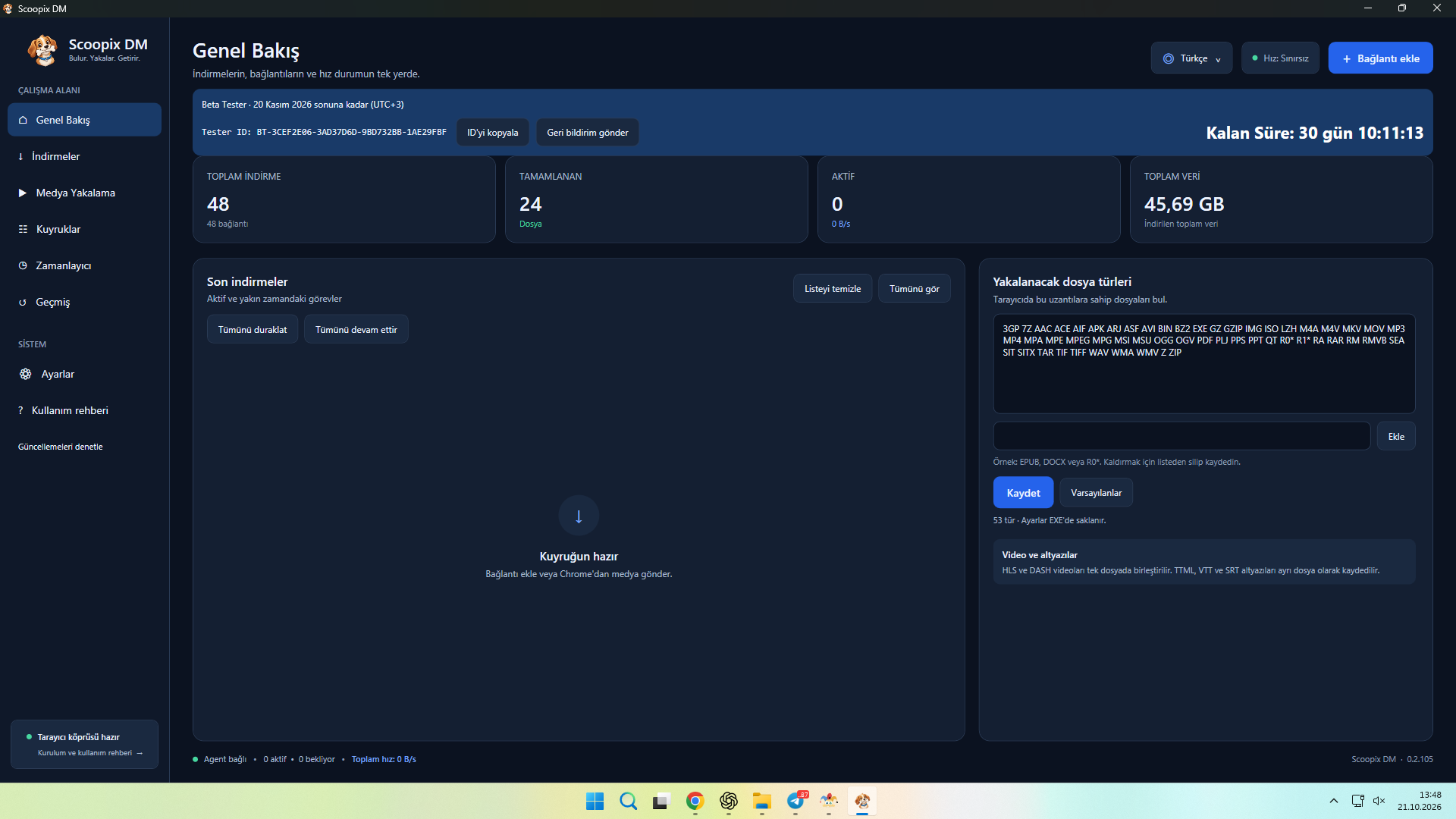The image size is (1456, 819).
Task: Click the Hız: Sınırsız speed indicator
Action: 1280,58
